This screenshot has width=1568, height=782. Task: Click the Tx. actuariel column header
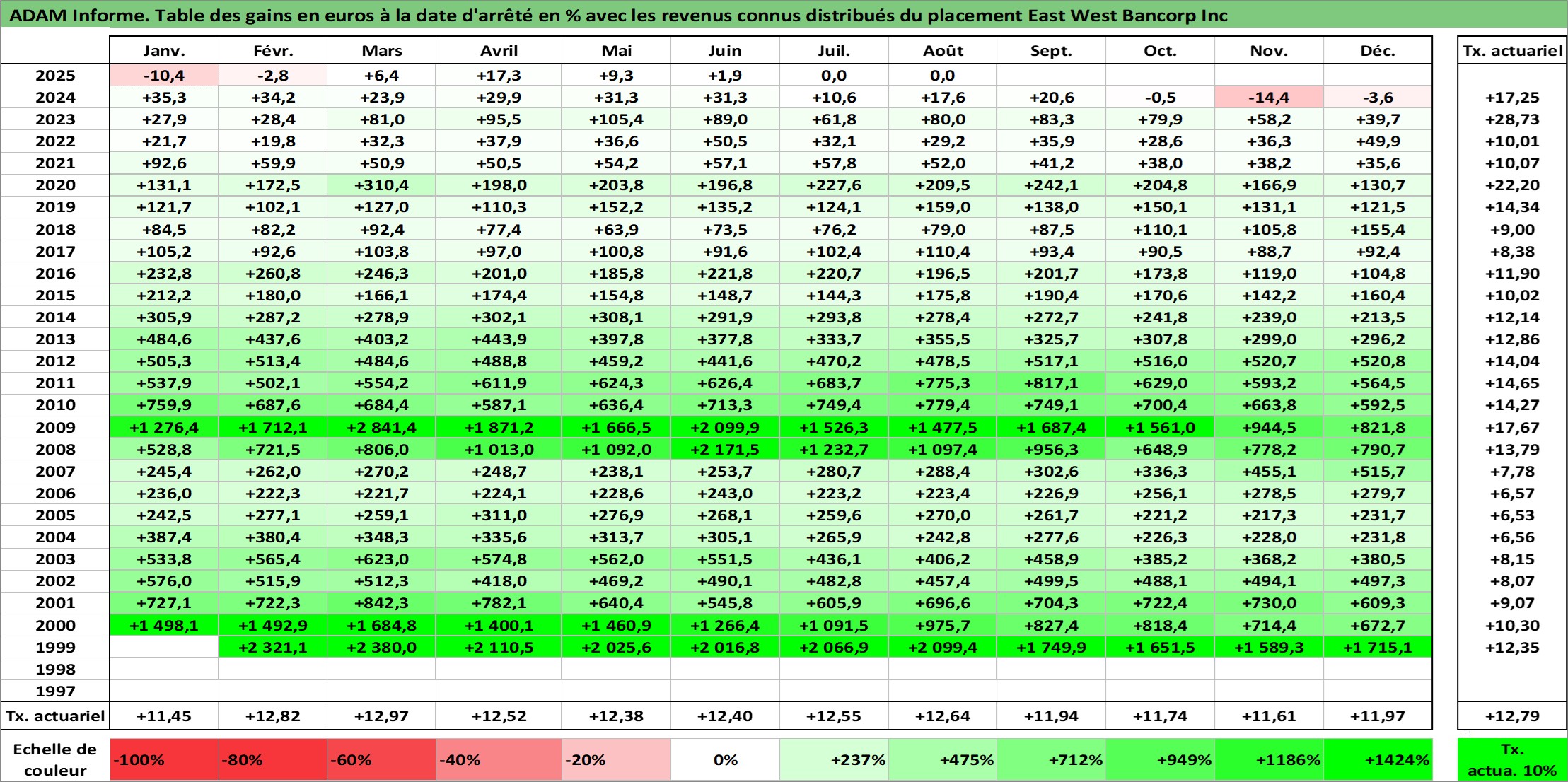click(1512, 51)
